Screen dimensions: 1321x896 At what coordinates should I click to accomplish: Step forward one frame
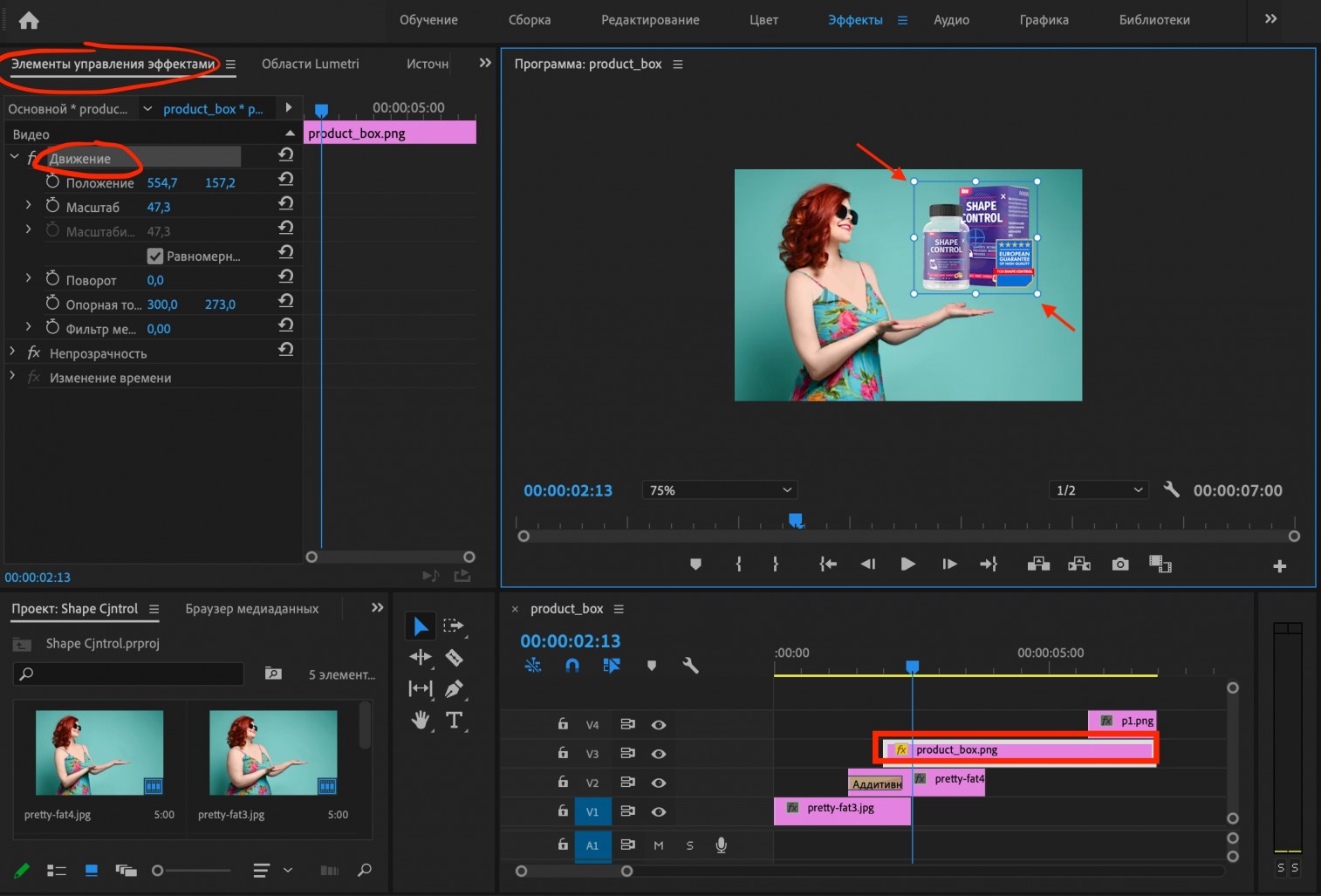click(x=949, y=564)
